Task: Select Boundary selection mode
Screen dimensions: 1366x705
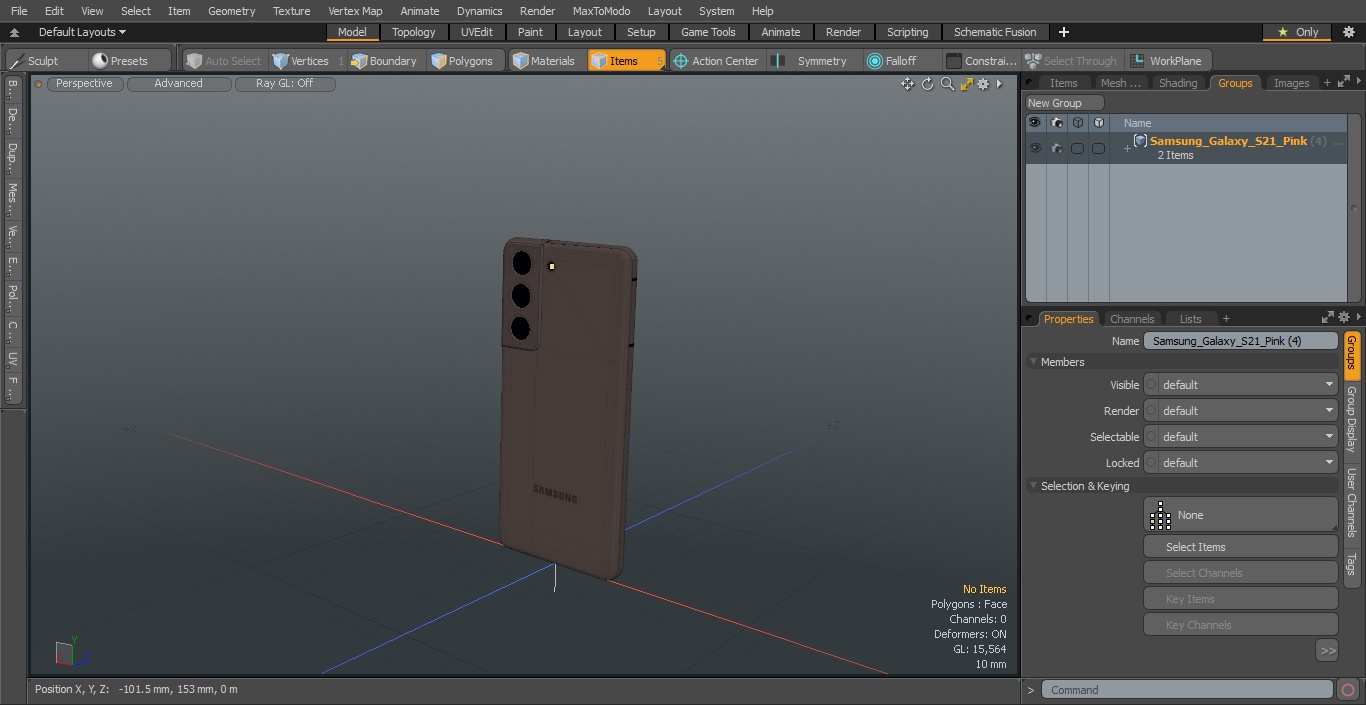Action: 384,61
